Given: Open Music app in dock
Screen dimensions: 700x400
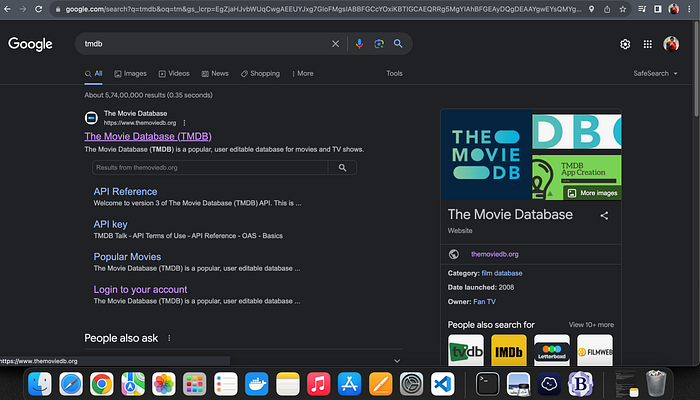Looking at the screenshot, I should 318,384.
